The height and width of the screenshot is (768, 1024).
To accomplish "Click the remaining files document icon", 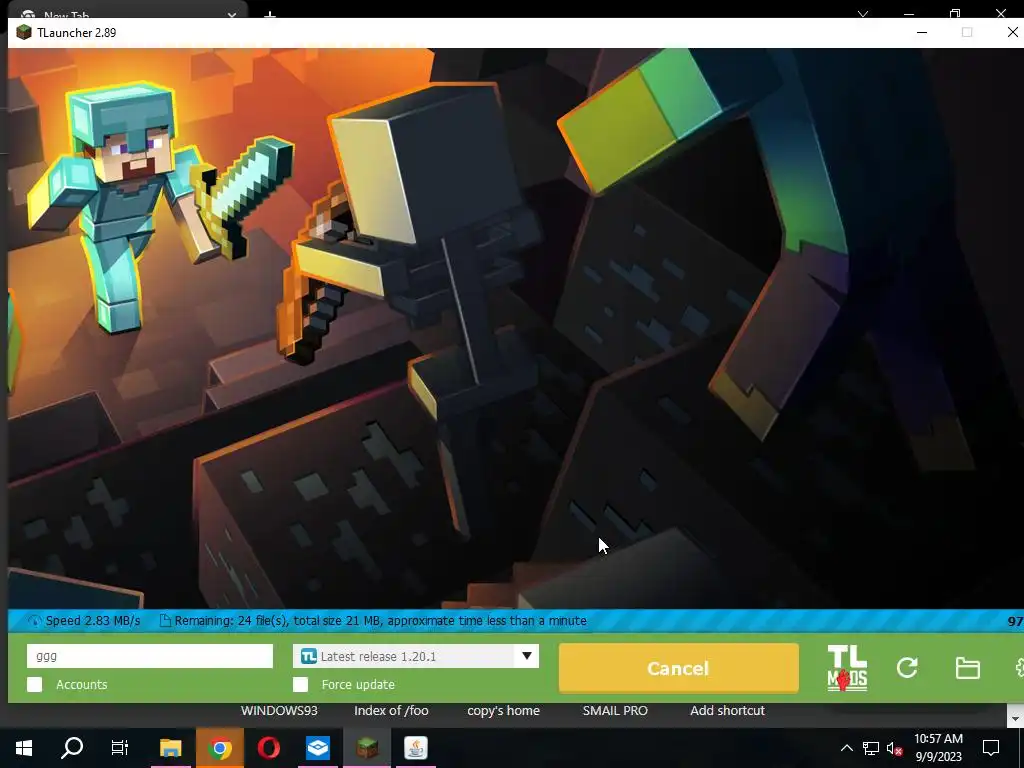I will 165,621.
